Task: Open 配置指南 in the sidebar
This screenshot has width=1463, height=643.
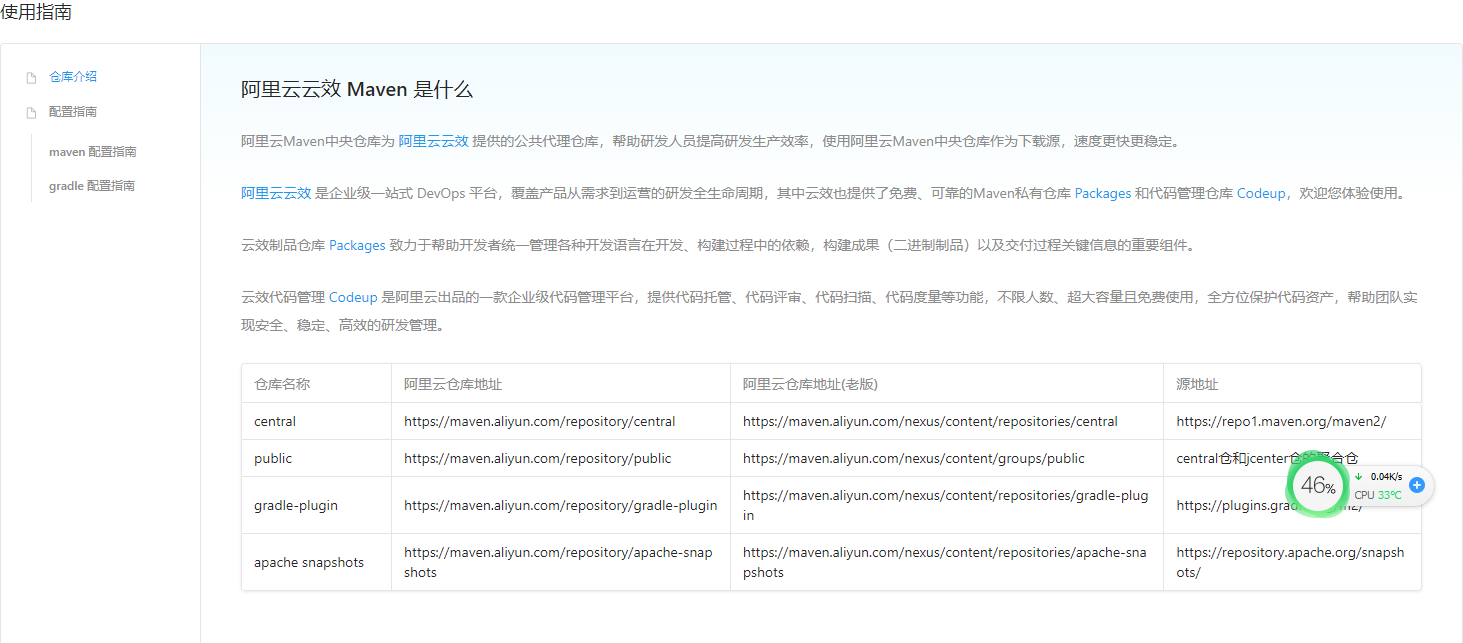Action: 73,112
